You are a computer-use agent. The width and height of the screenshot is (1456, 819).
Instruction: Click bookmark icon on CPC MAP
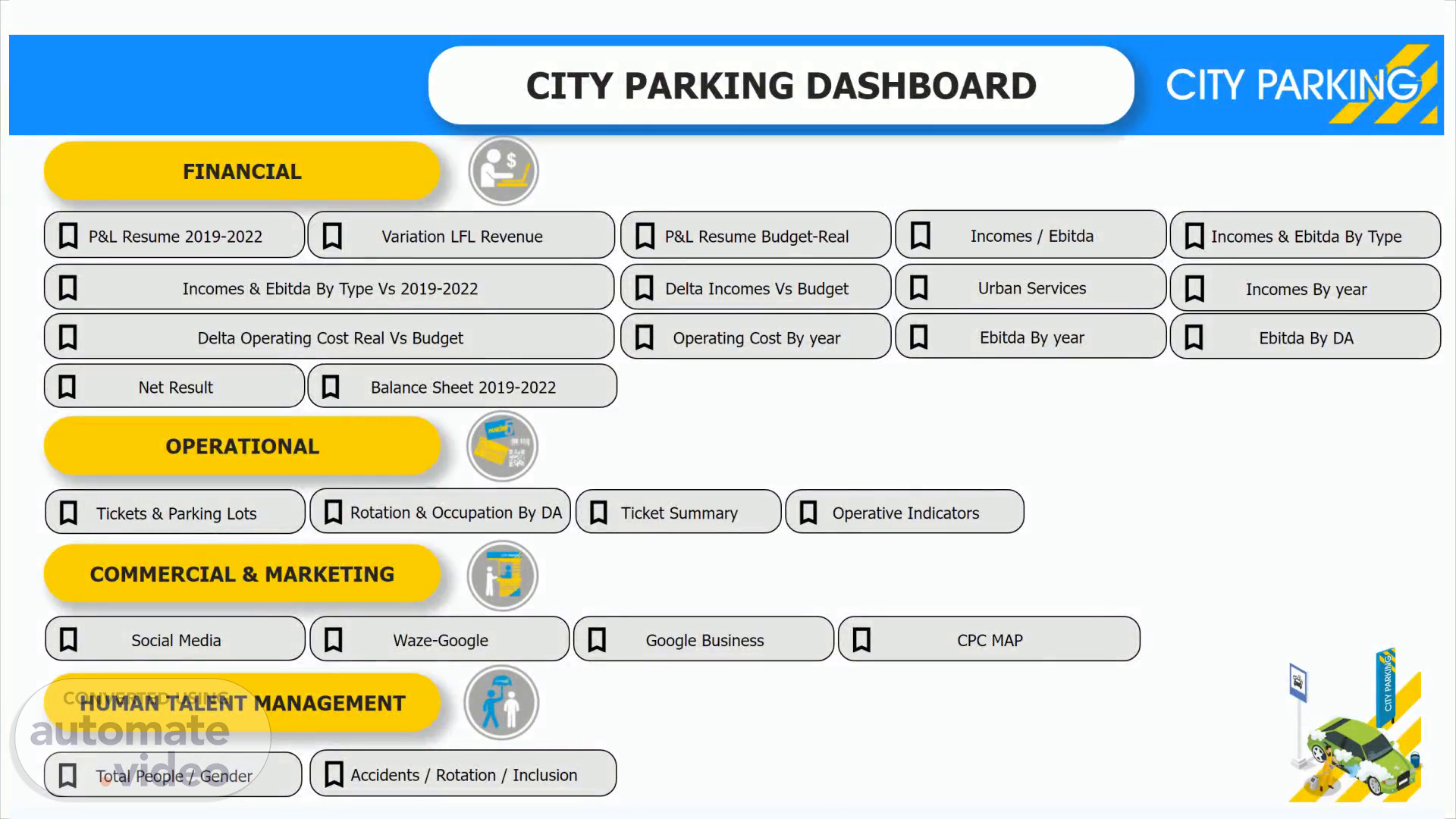(x=861, y=639)
